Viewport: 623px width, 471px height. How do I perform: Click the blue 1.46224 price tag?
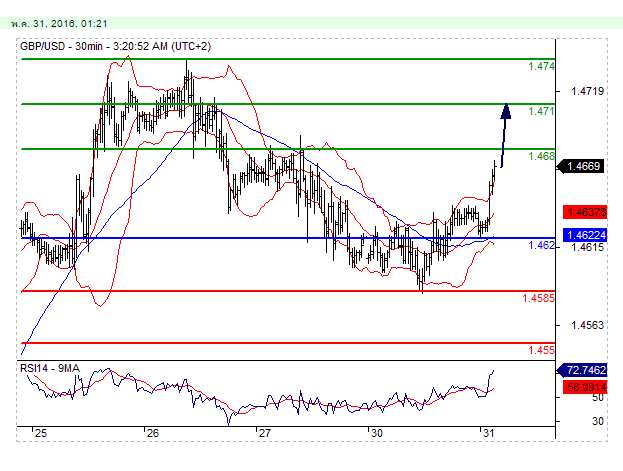tap(585, 235)
